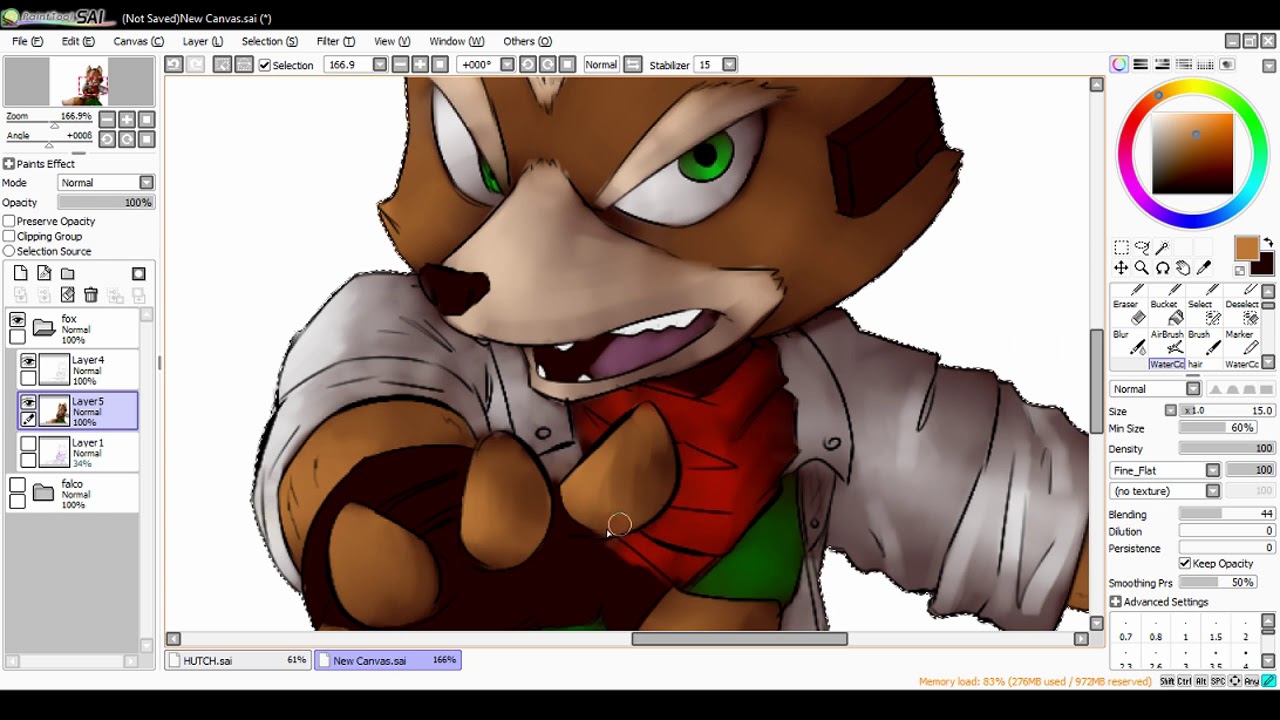1280x720 pixels.
Task: Enable Clipping Group
Action: tap(9, 236)
